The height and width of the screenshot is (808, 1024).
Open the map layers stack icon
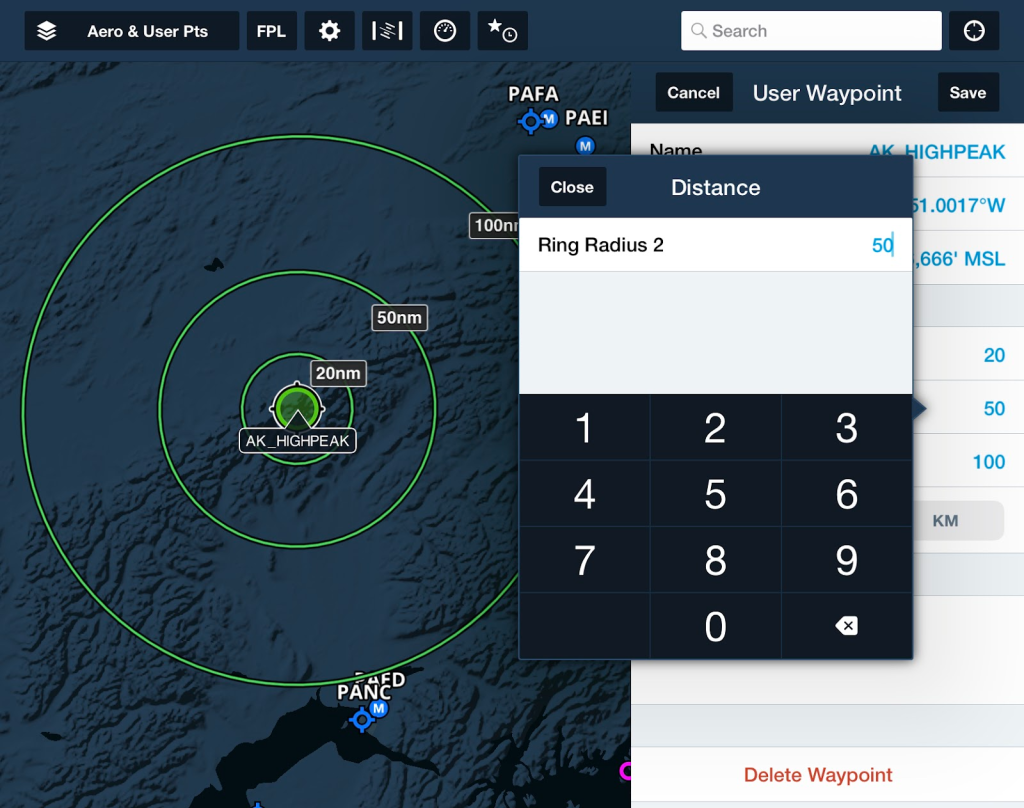[x=46, y=31]
